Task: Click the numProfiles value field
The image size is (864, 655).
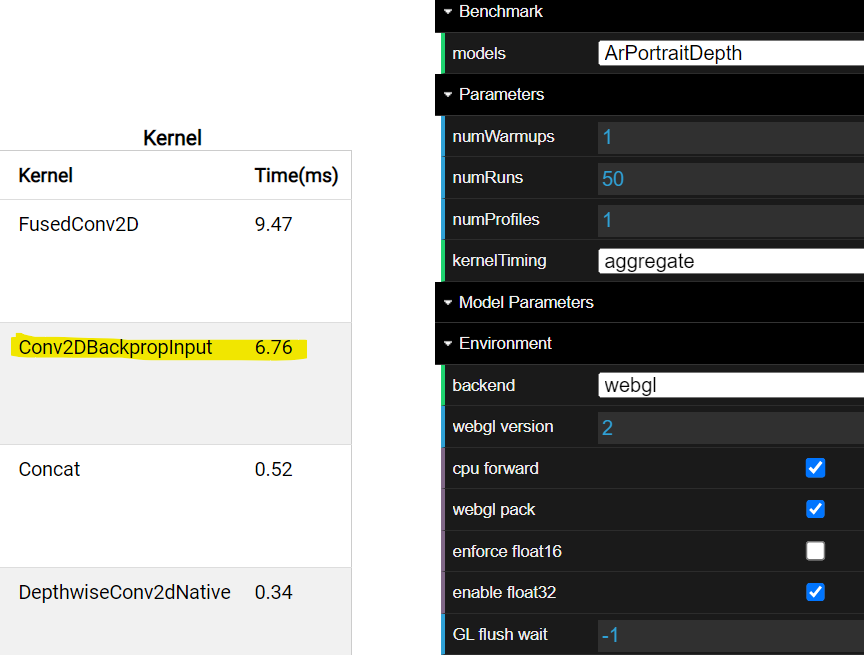Action: [731, 220]
